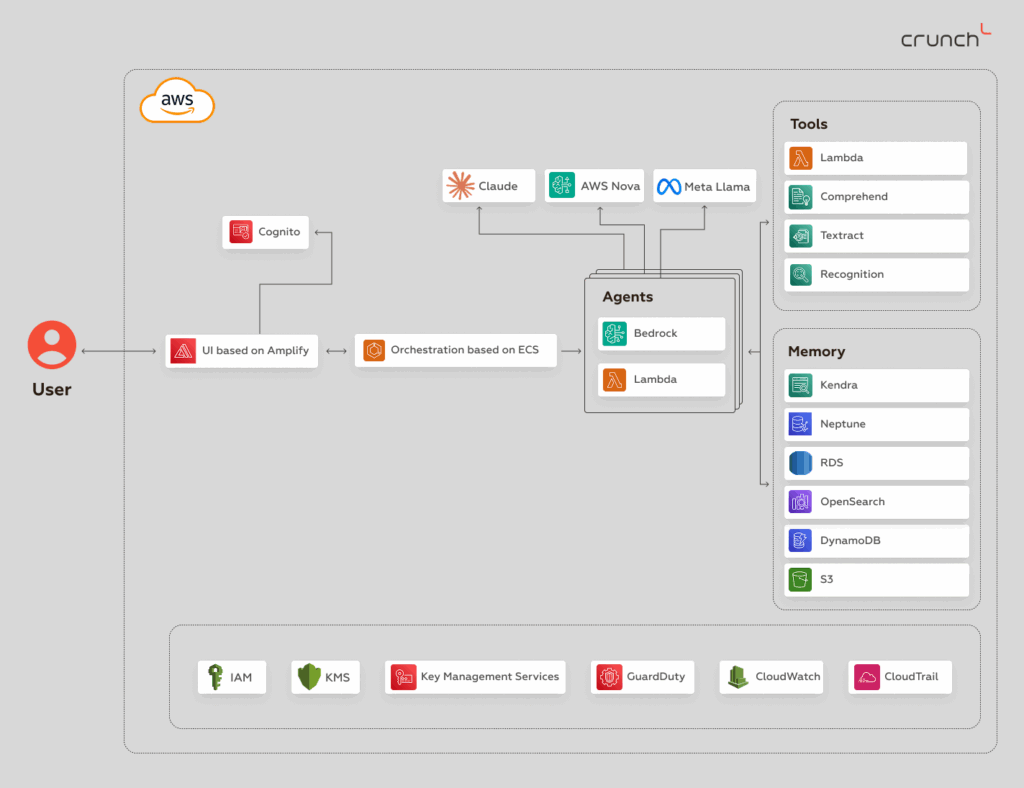This screenshot has width=1024, height=788.
Task: Click the CloudWatch icon
Action: (x=738, y=677)
